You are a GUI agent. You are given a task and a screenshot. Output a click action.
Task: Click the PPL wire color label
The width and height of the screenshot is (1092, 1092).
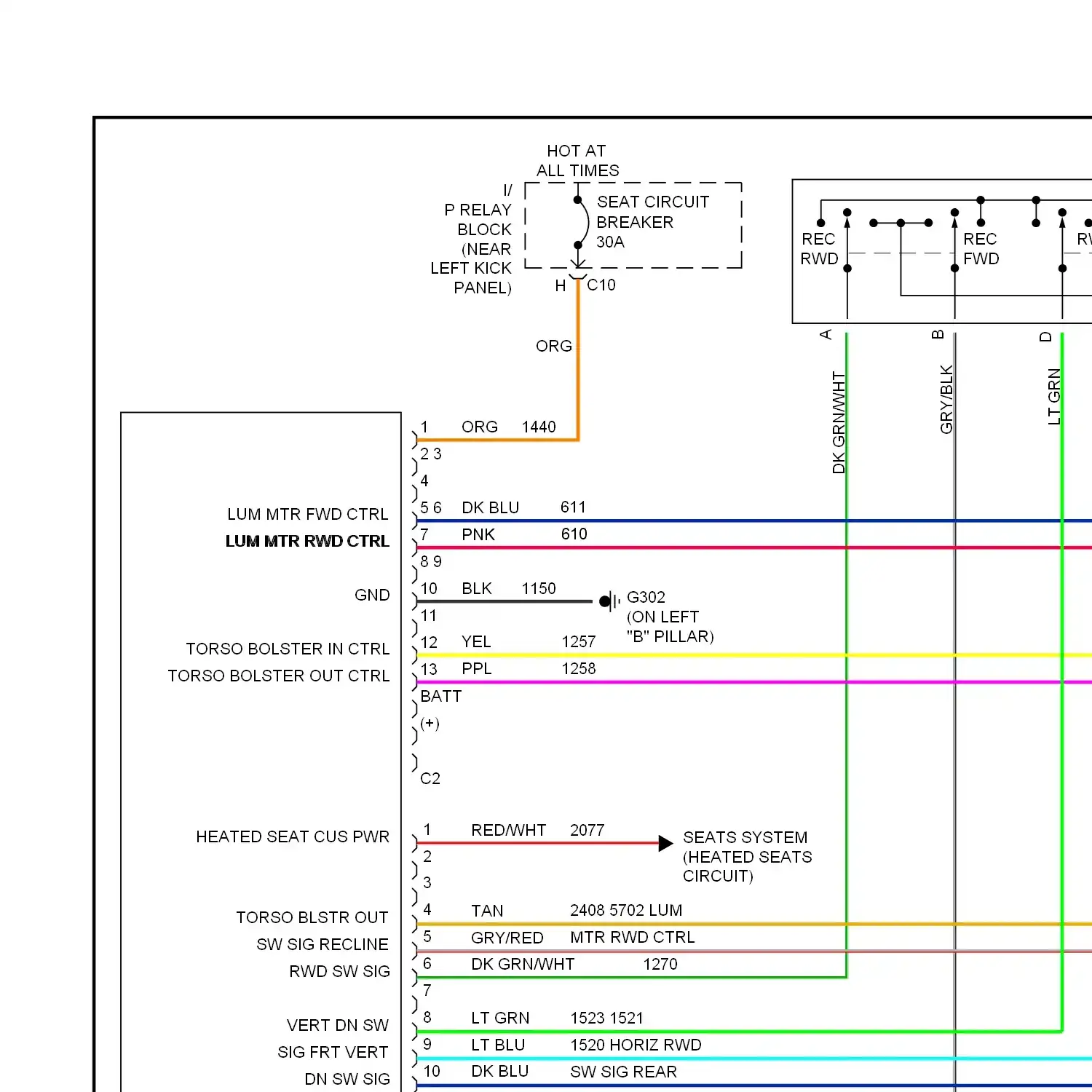477,669
